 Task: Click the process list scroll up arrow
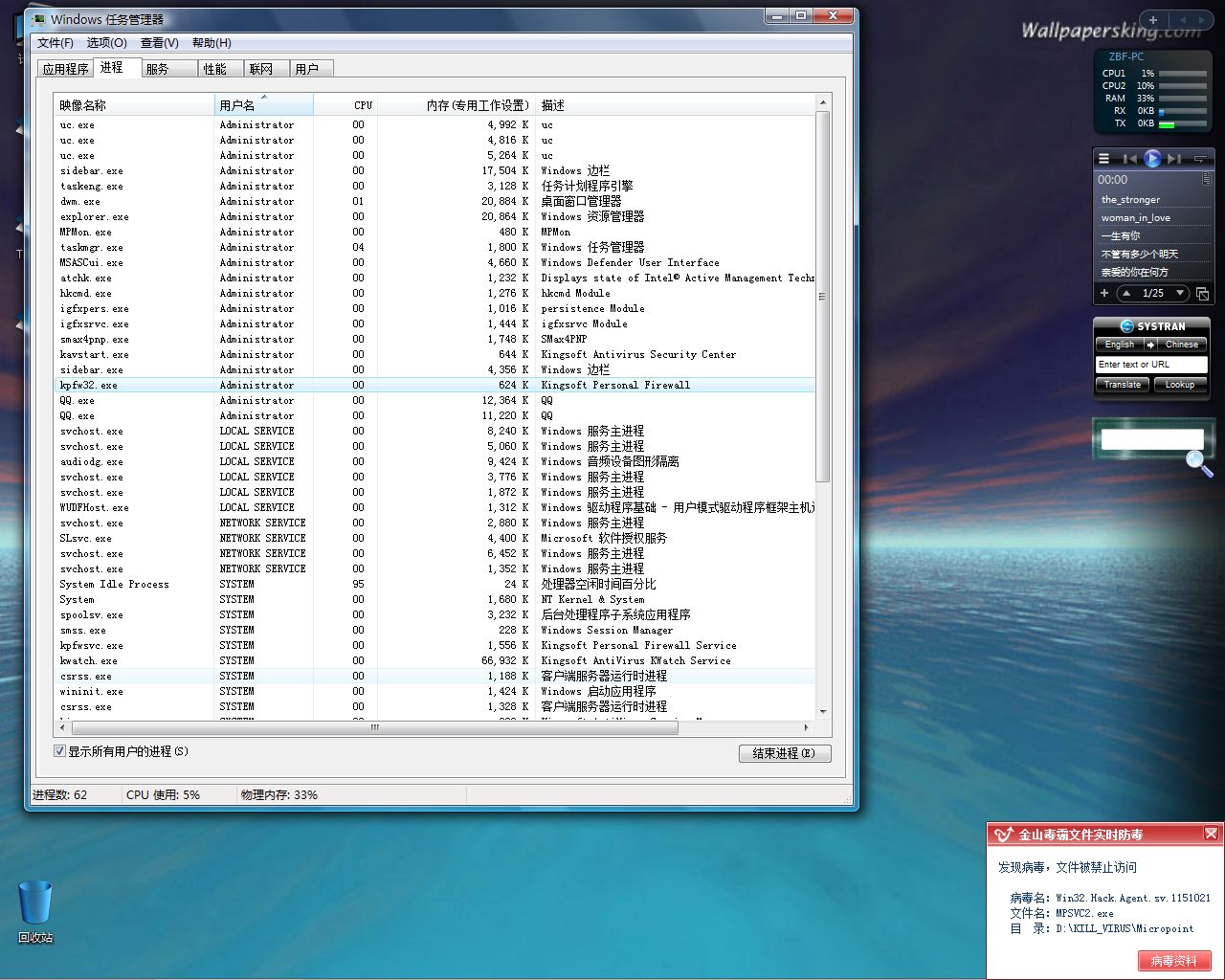point(822,101)
